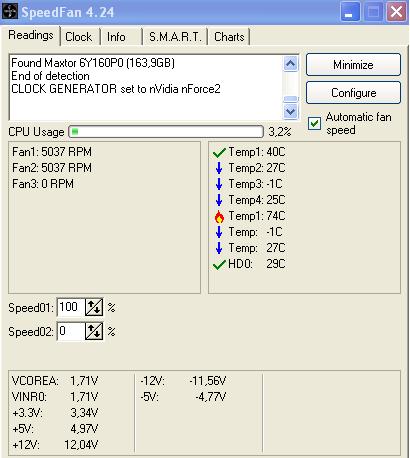Viewport: 410px width, 458px height.
Task: Click the log line 'Found Maxtor 6Y160P0 (163,9GB)'
Action: click(x=93, y=63)
